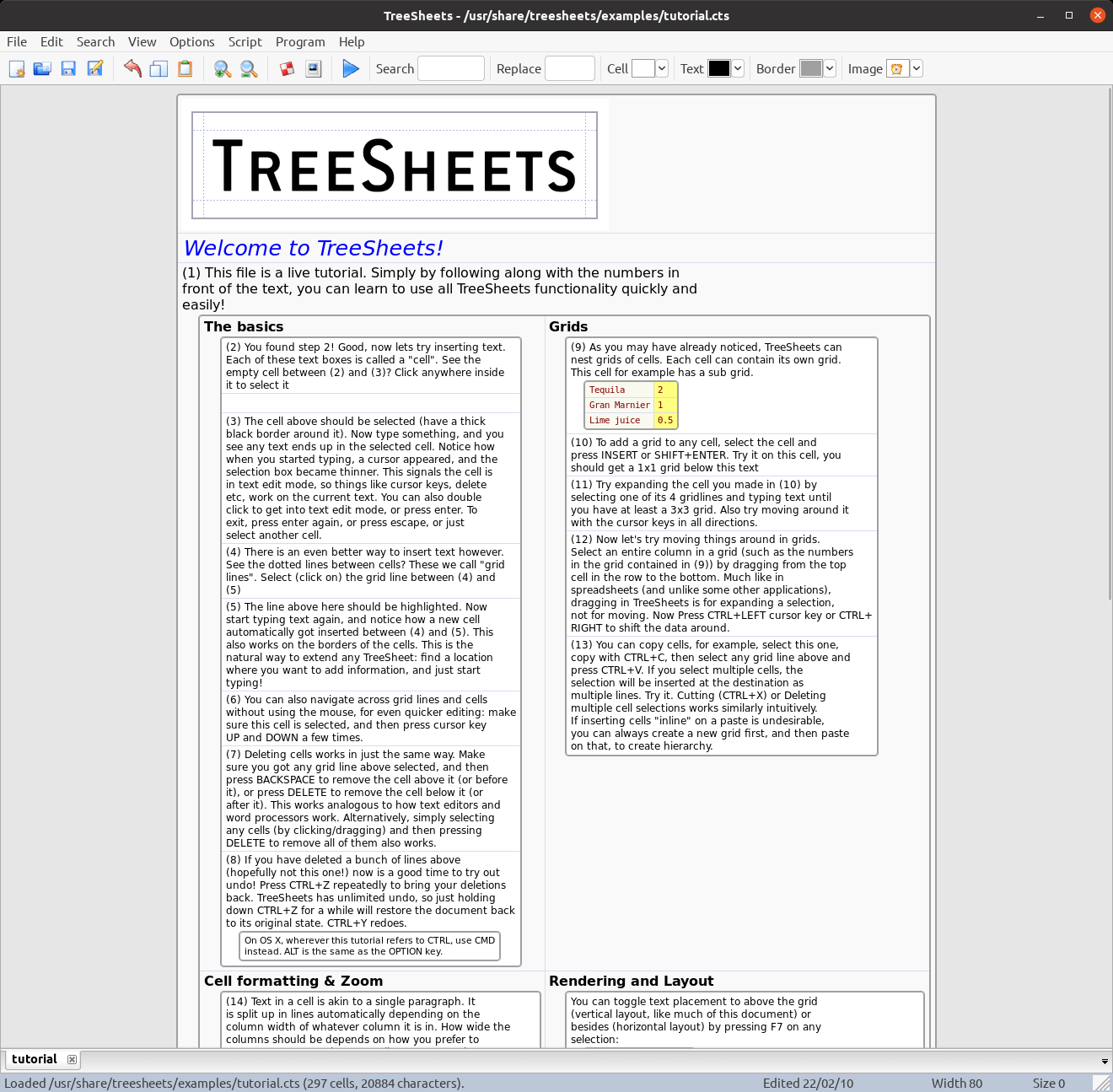The height and width of the screenshot is (1092, 1113).
Task: Select the tutorial document tab
Action: tap(35, 1059)
